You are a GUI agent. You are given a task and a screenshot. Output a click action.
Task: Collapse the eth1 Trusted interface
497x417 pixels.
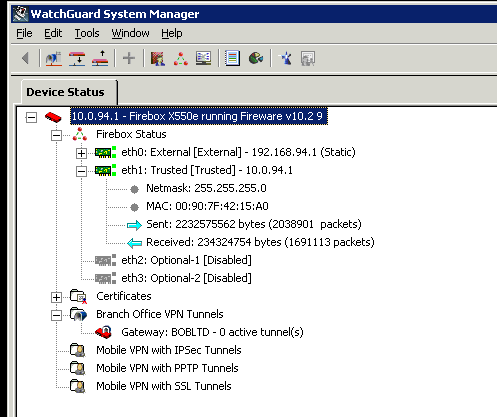coord(81,171)
